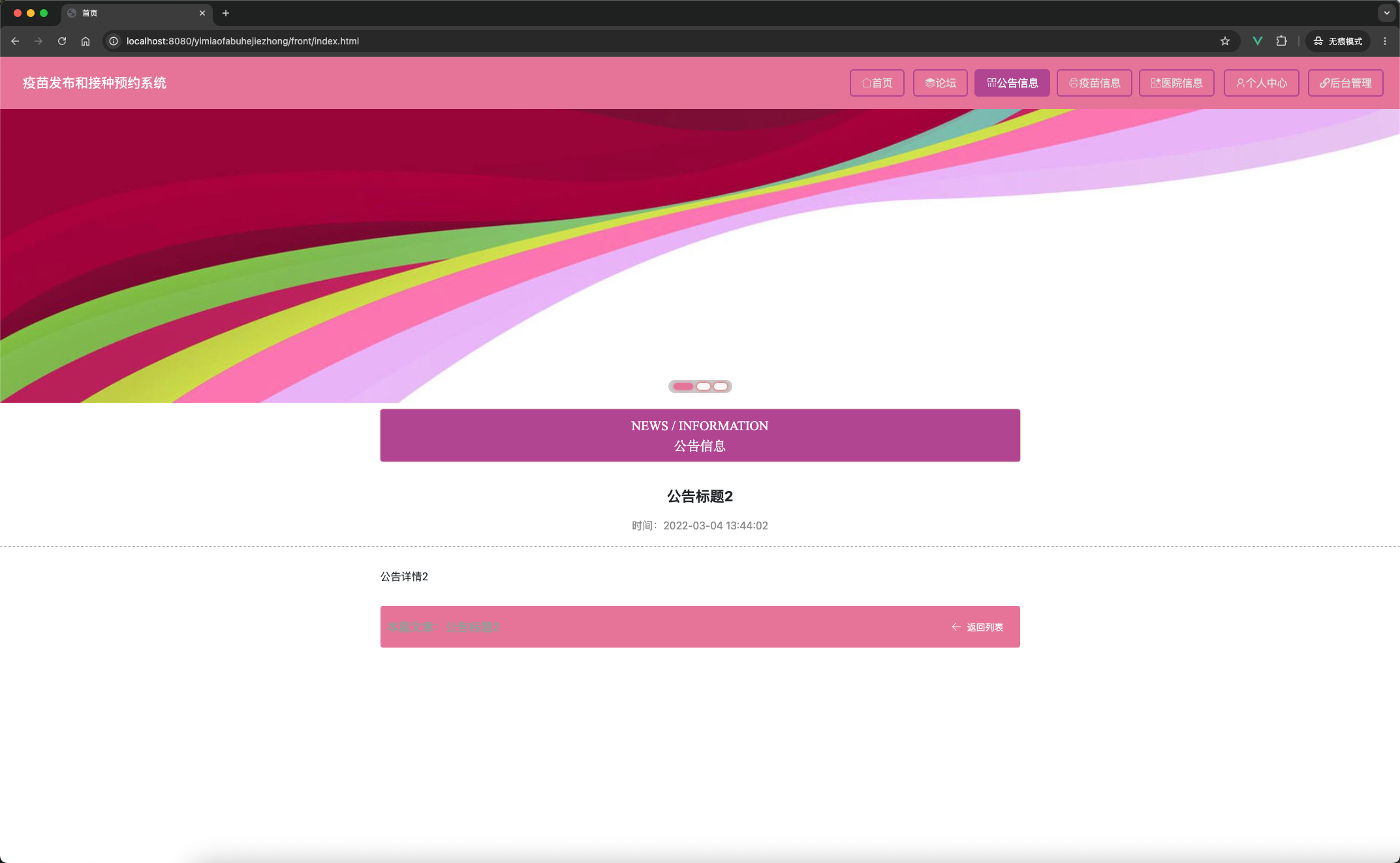Open the Vue devtools extension icon
This screenshot has height=863, width=1400.
pos(1258,41)
